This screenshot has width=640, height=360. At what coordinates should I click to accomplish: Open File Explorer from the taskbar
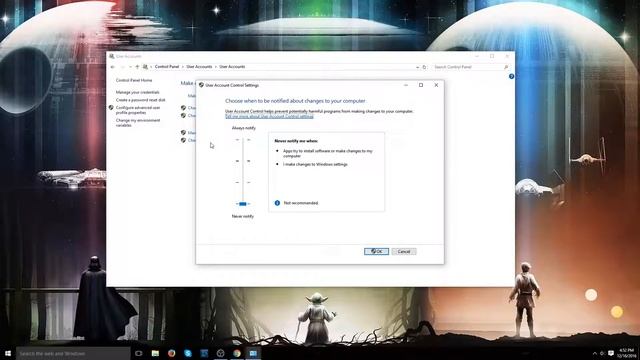tap(155, 353)
